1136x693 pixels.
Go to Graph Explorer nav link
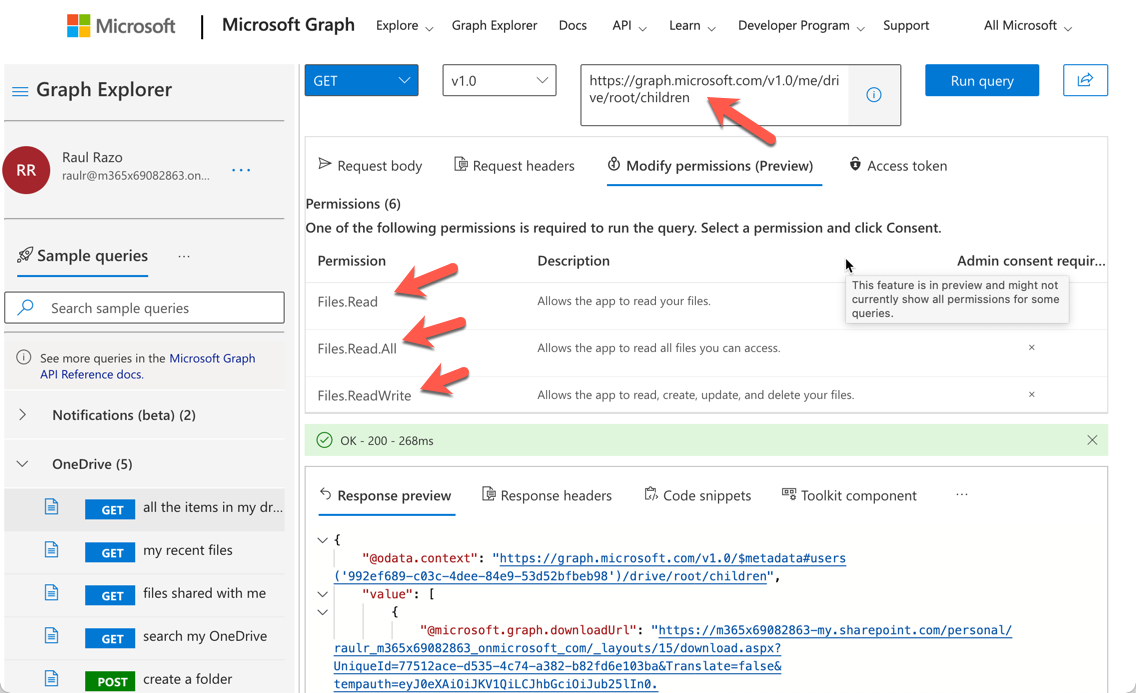tap(494, 25)
